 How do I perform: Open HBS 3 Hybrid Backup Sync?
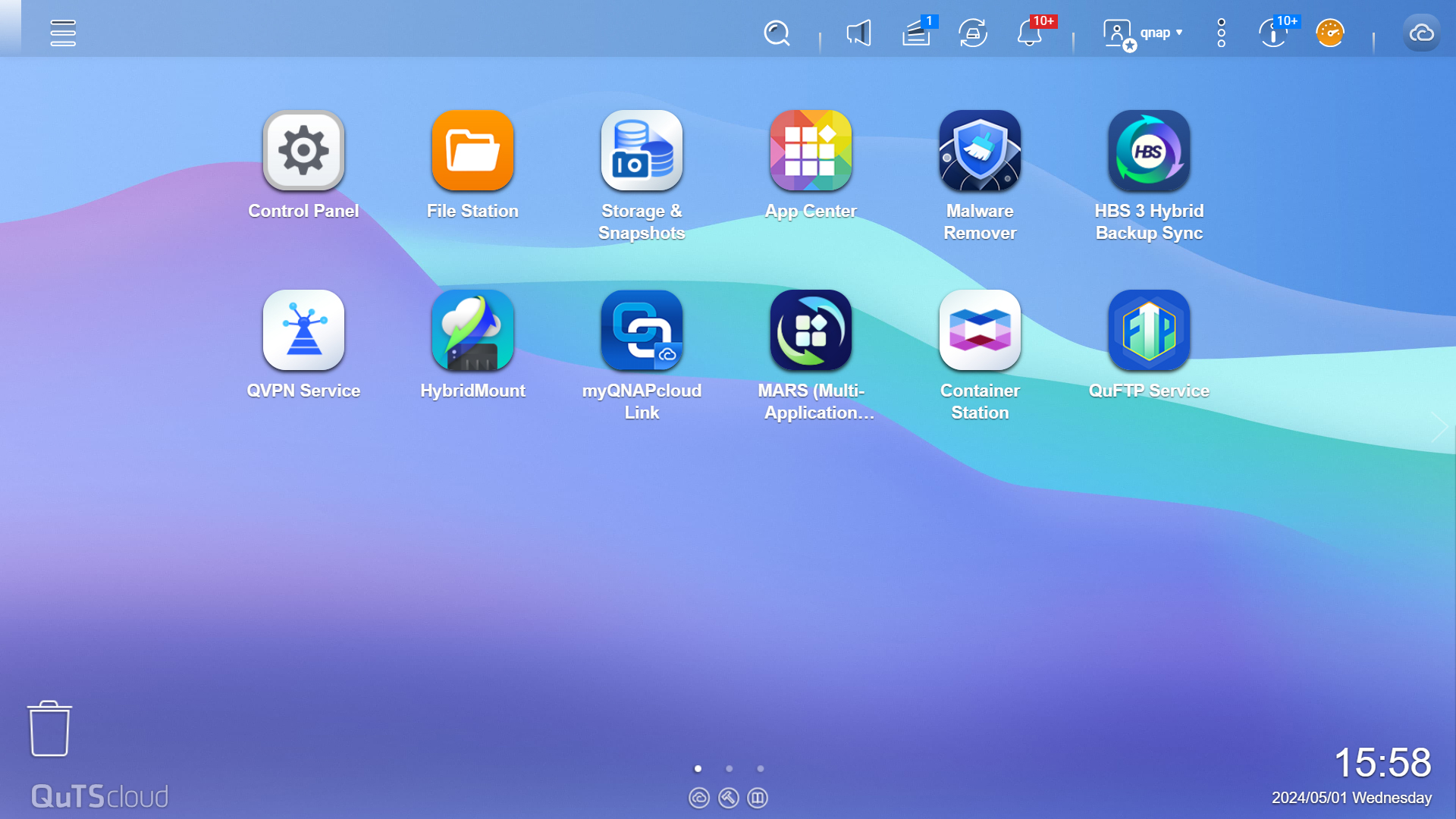click(1149, 151)
